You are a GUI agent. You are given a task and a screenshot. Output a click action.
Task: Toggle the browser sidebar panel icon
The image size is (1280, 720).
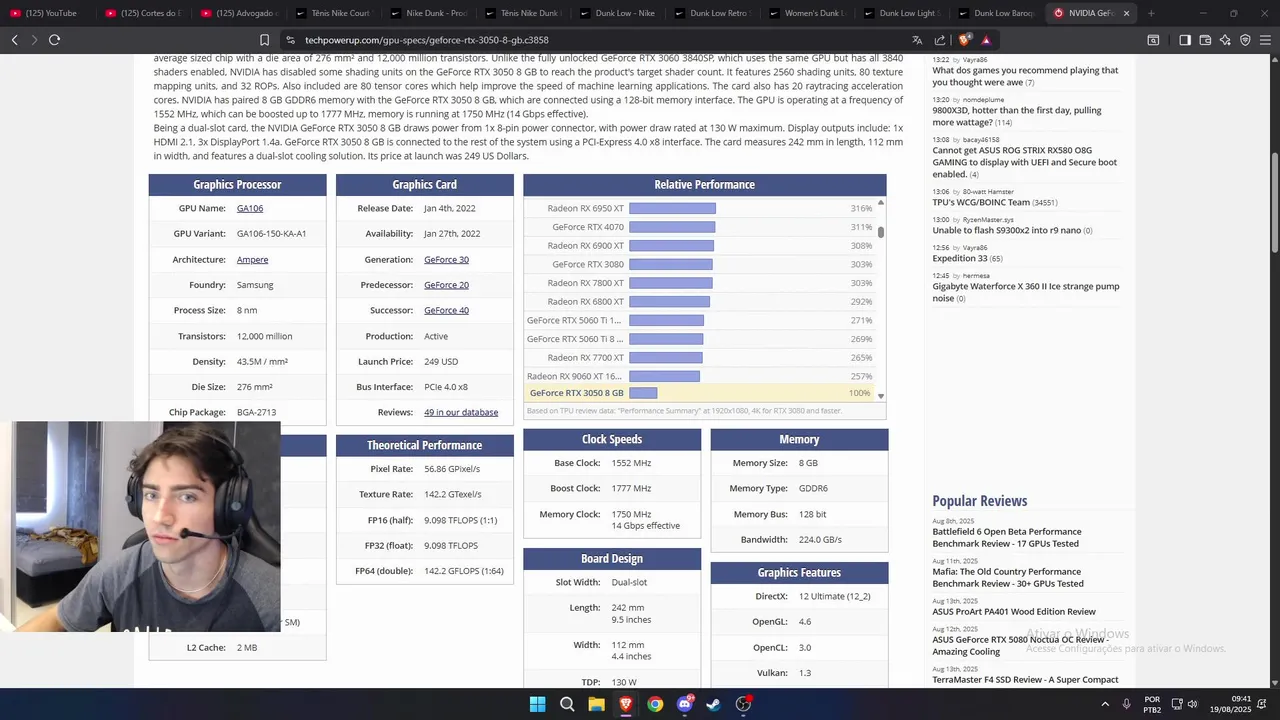(1185, 40)
